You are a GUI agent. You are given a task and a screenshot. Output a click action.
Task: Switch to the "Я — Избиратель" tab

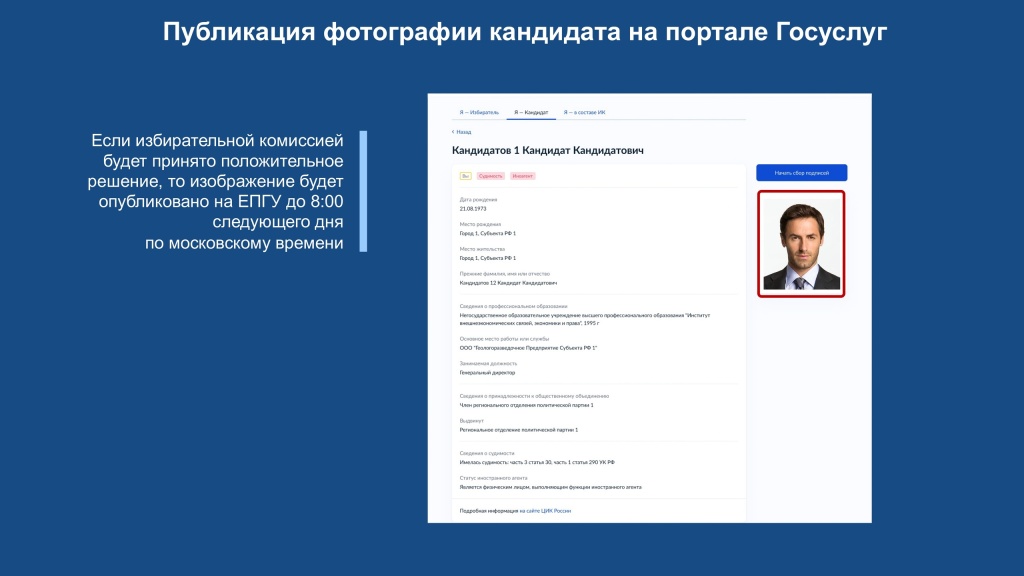[478, 112]
